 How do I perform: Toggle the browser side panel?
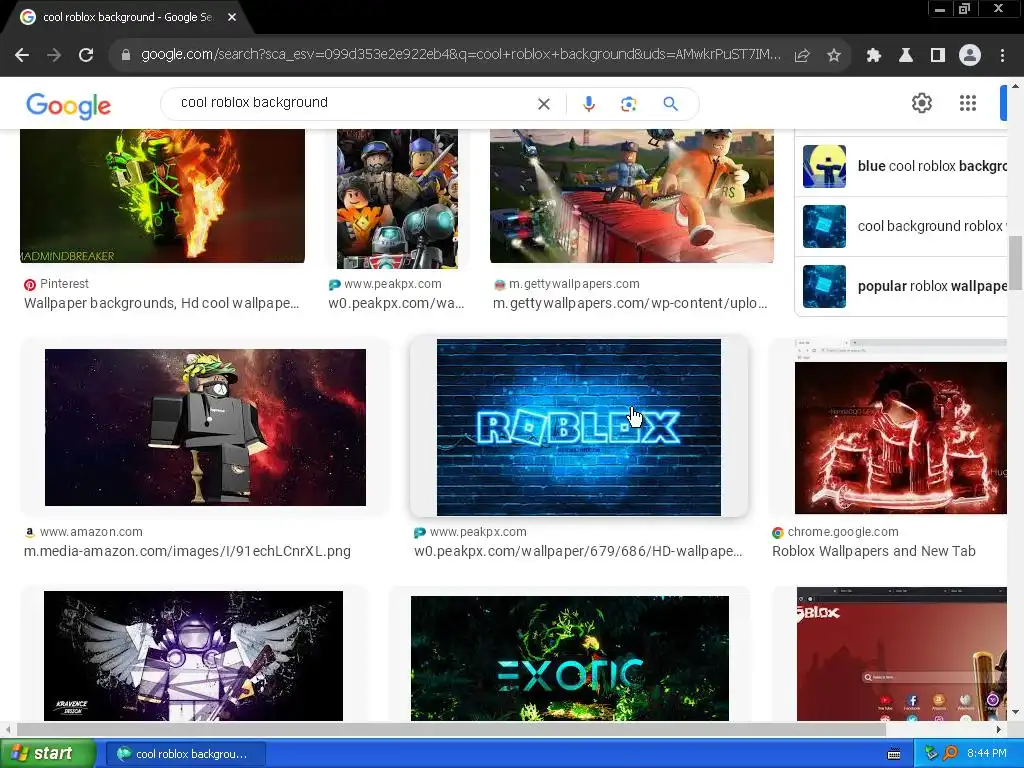(x=938, y=56)
